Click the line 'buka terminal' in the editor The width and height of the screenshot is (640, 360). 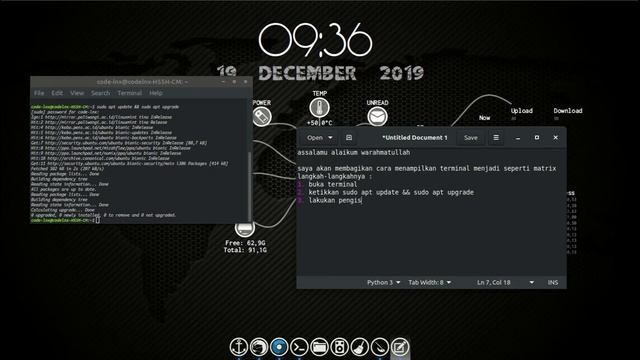point(333,184)
